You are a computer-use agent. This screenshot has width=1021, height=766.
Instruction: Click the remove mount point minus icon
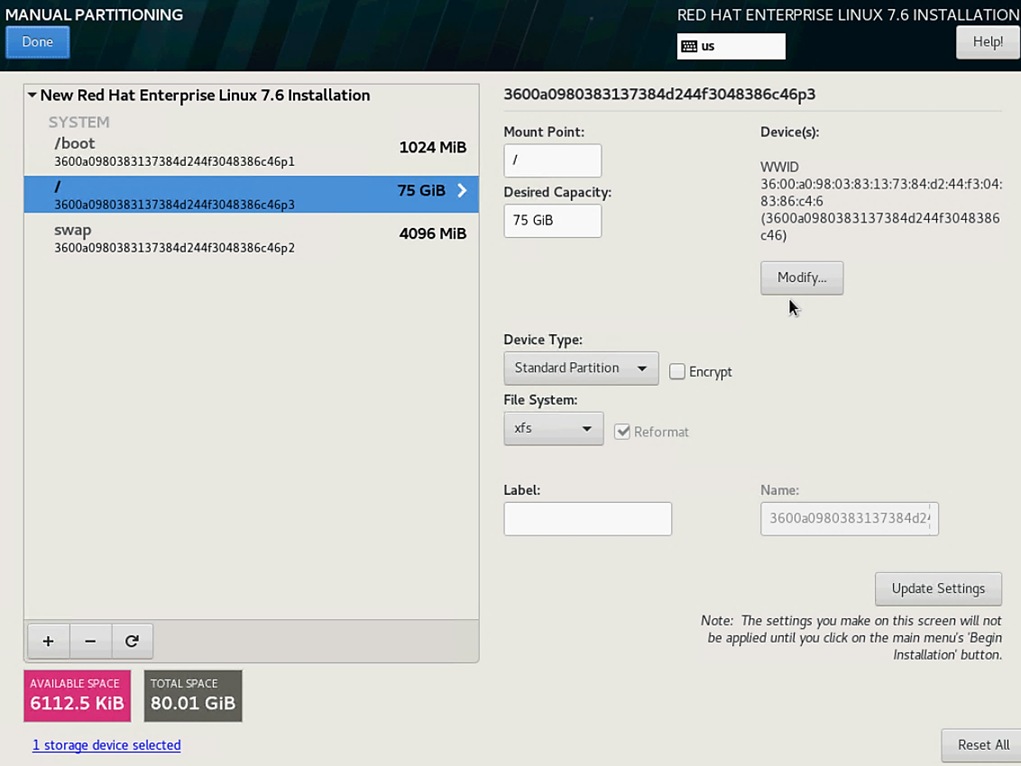[91, 641]
